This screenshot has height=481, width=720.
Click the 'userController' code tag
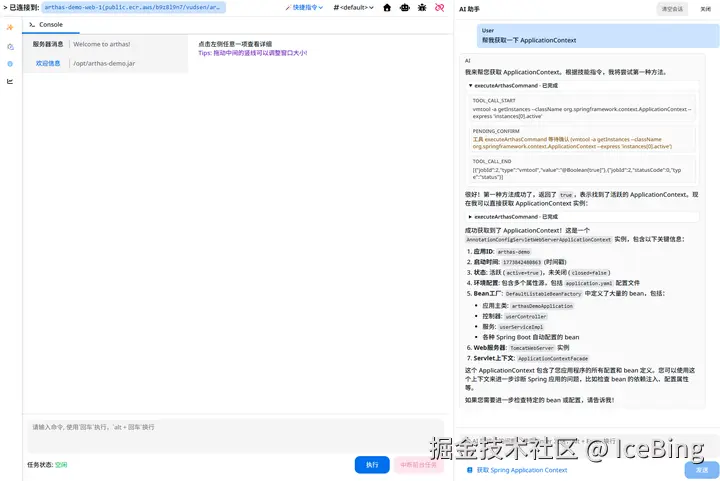pos(526,317)
